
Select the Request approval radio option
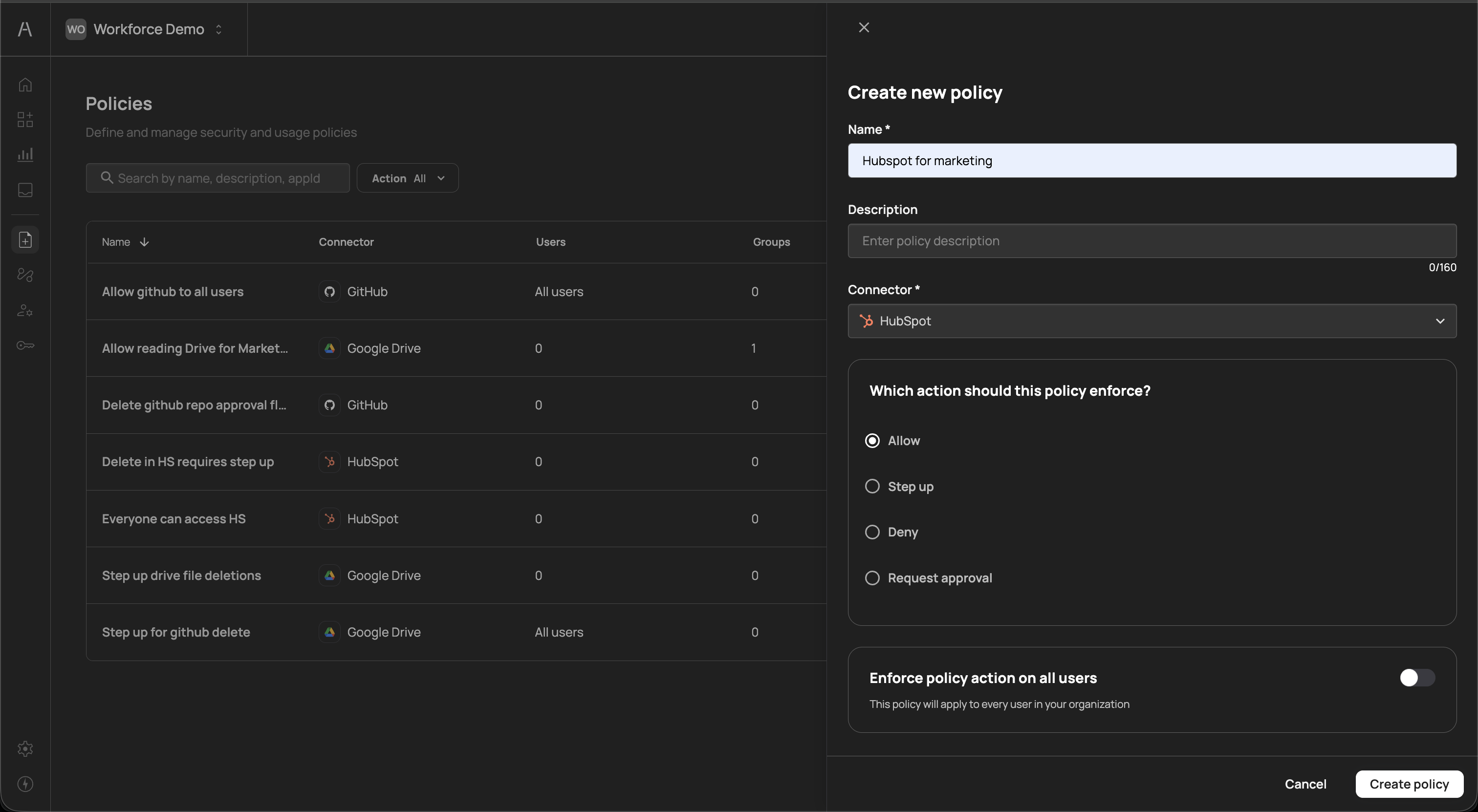(872, 578)
